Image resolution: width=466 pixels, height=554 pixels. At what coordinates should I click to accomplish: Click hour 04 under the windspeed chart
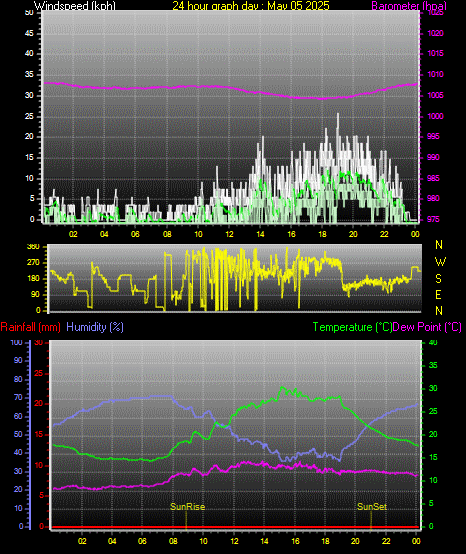[x=104, y=234]
